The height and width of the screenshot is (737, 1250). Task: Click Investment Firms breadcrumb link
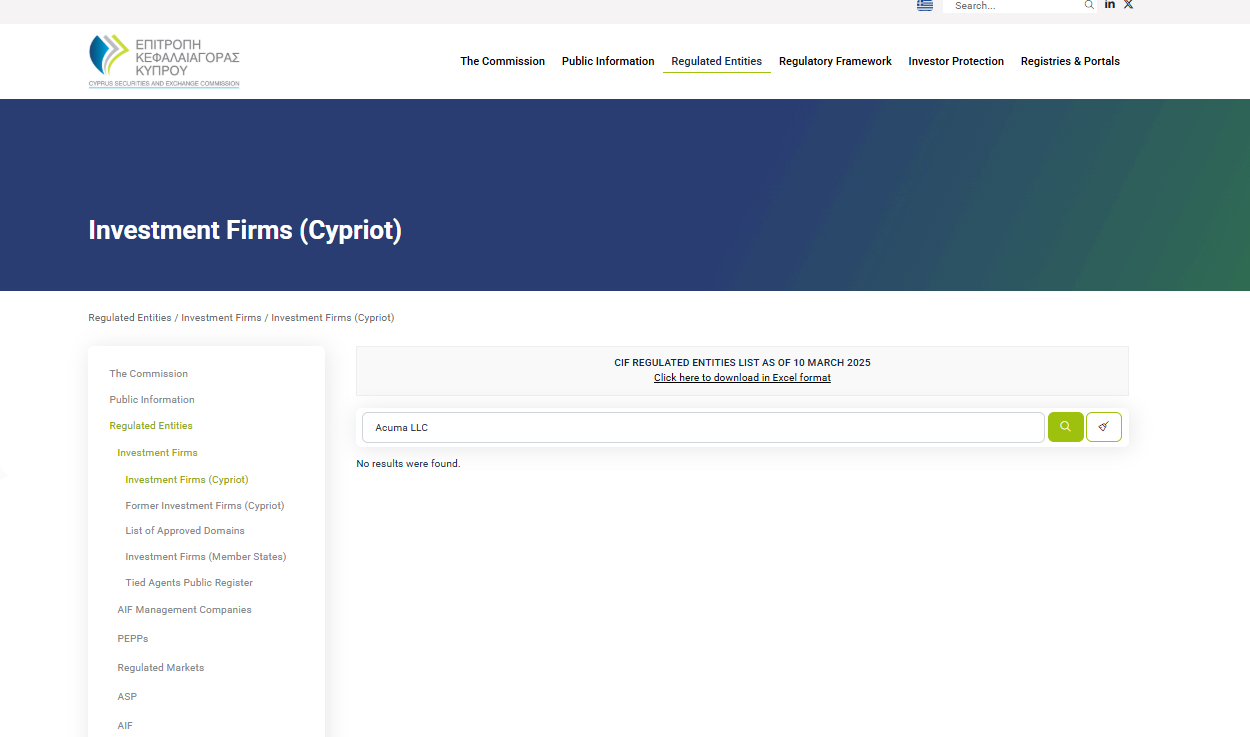point(221,318)
